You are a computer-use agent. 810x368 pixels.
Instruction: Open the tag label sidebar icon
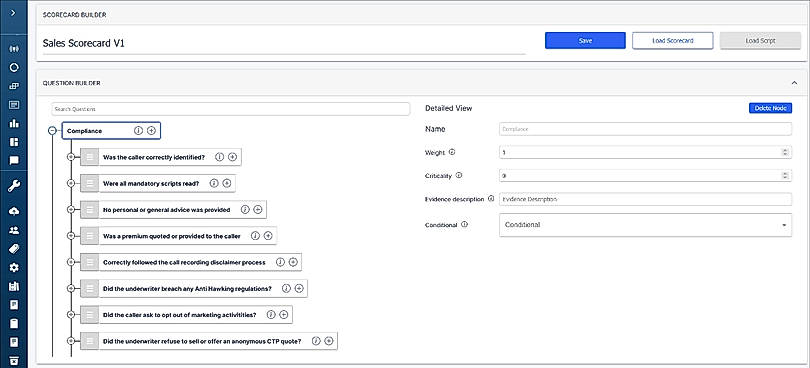pos(14,249)
